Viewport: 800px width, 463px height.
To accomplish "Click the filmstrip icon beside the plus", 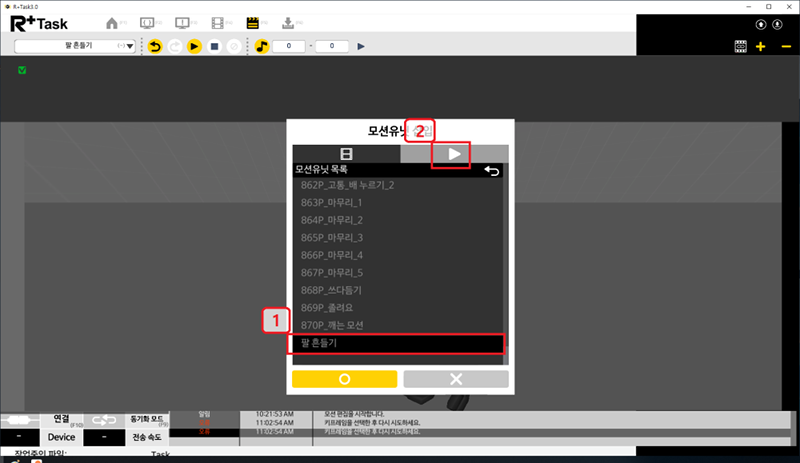I will coord(741,47).
